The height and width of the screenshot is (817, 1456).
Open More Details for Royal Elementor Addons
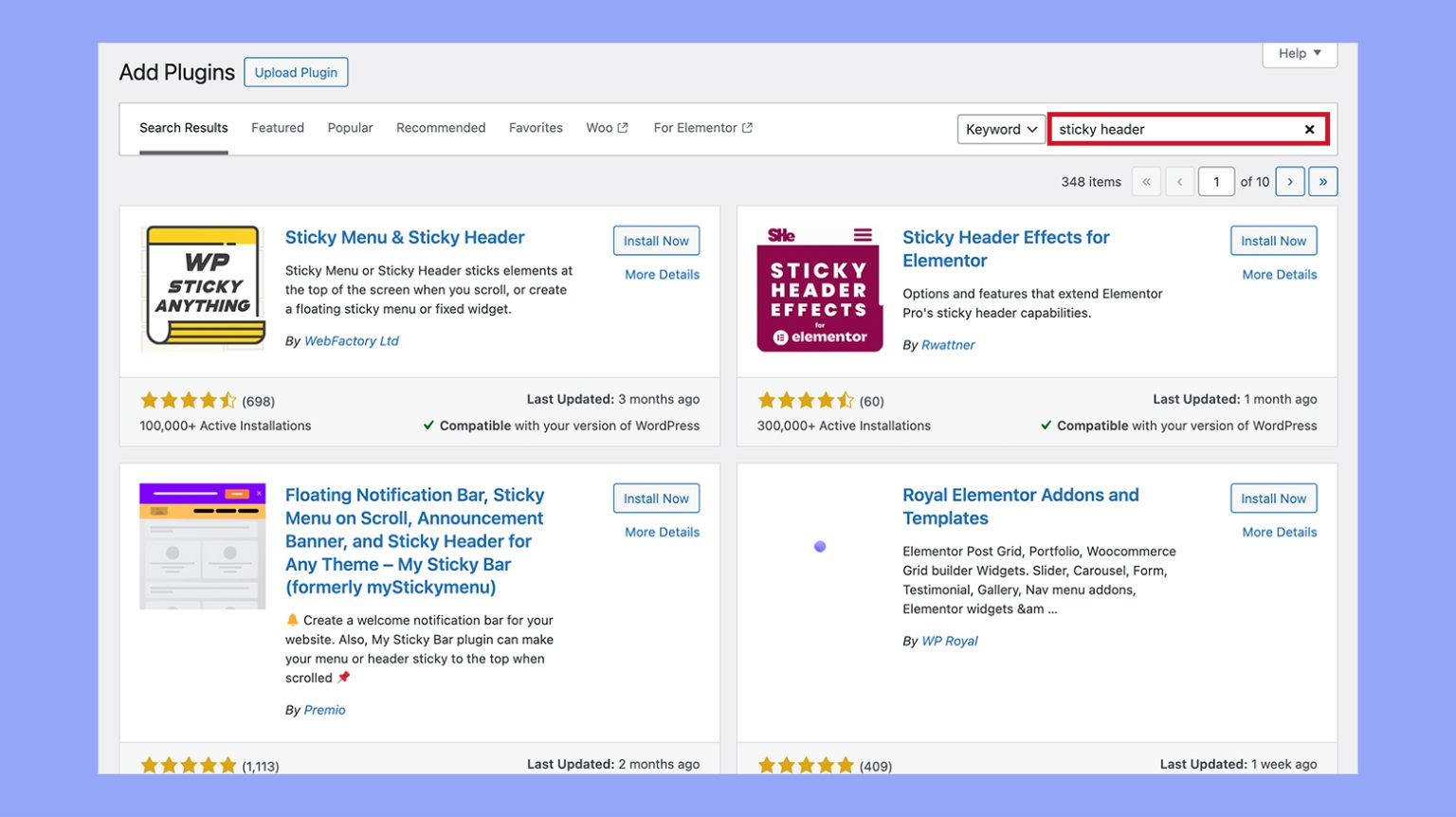point(1279,532)
